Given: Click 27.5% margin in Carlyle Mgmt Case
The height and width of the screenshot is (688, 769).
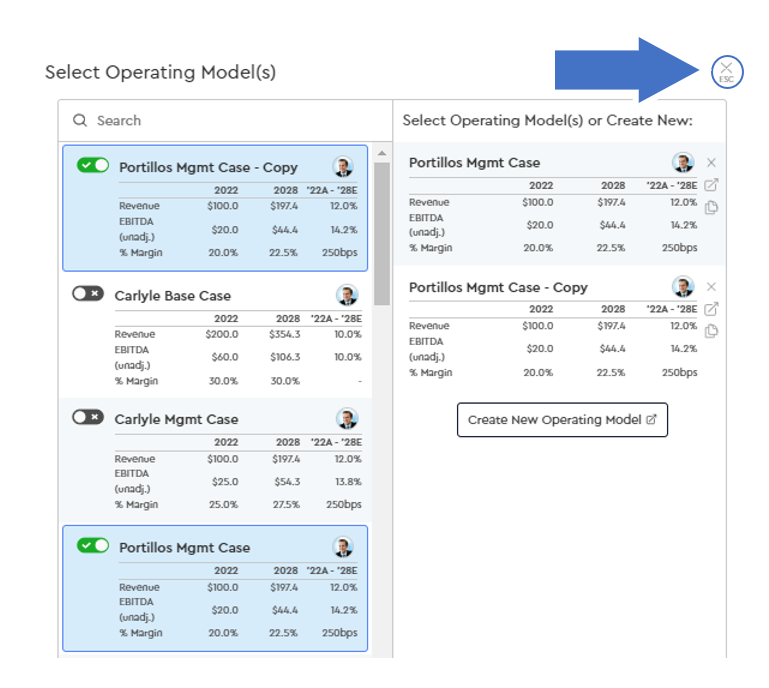Looking at the screenshot, I should [285, 504].
